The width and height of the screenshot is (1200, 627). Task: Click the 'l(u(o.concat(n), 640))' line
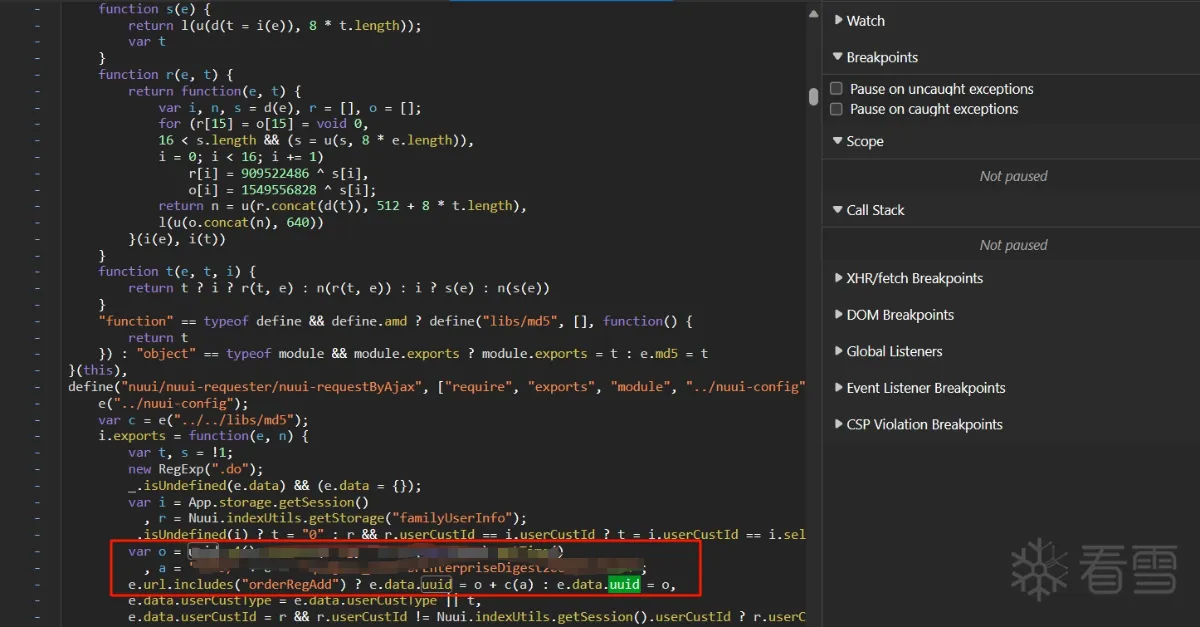241,222
